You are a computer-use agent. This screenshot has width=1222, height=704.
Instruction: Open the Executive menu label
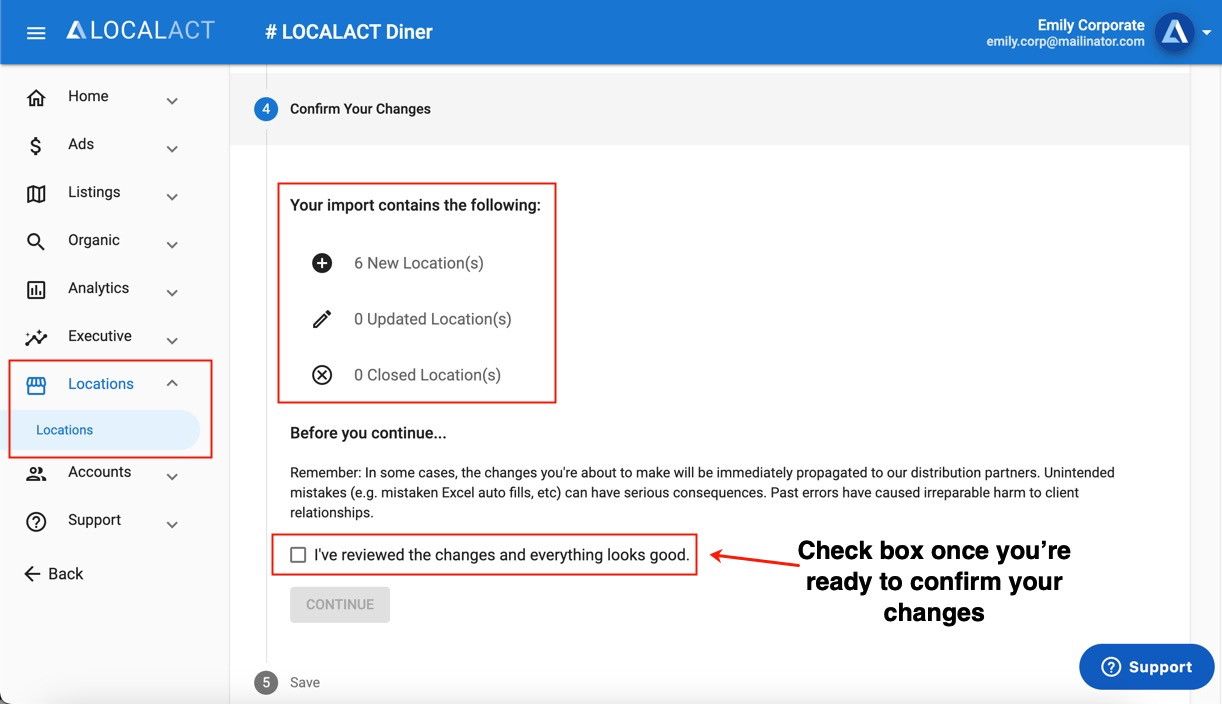click(100, 336)
